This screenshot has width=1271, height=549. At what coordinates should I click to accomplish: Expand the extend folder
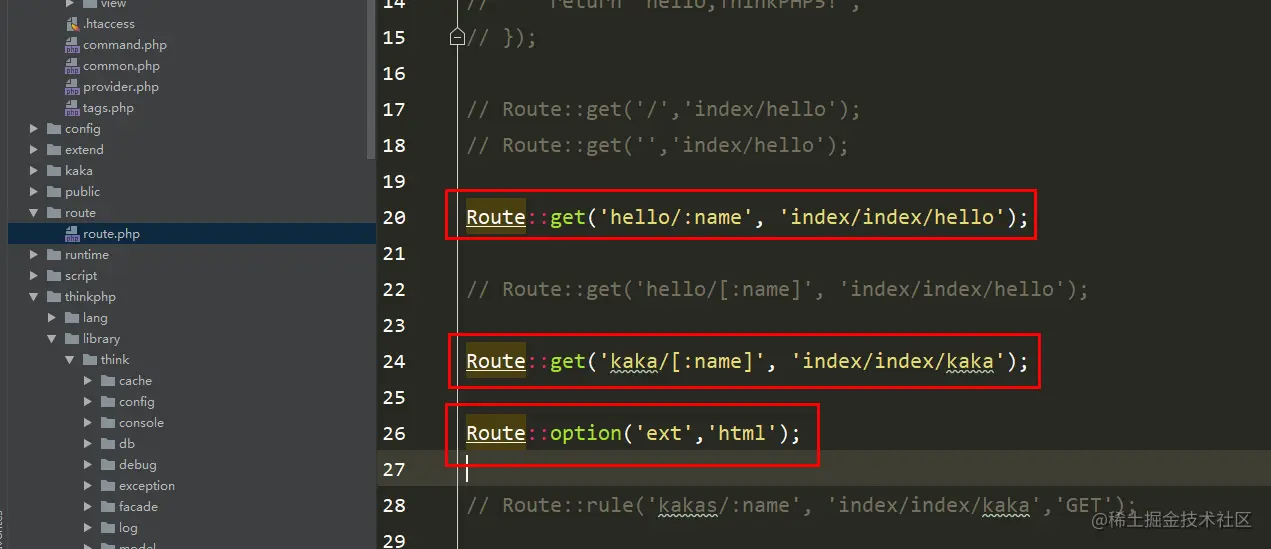[34, 150]
